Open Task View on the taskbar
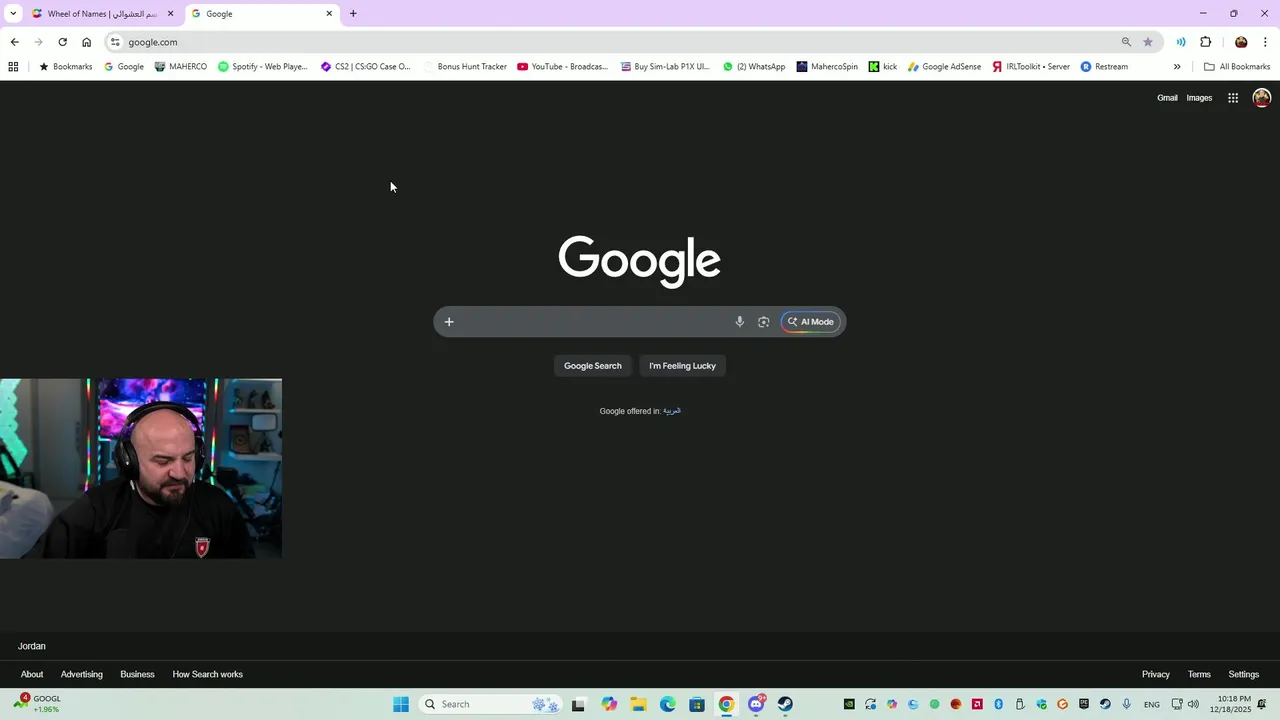 point(578,704)
